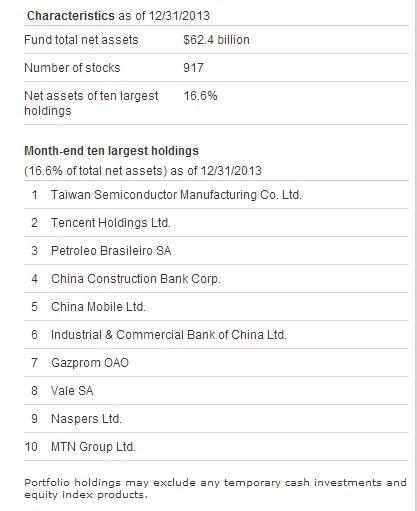Select the Fund total net assets label
This screenshot has width=417, height=511.
click(x=81, y=40)
